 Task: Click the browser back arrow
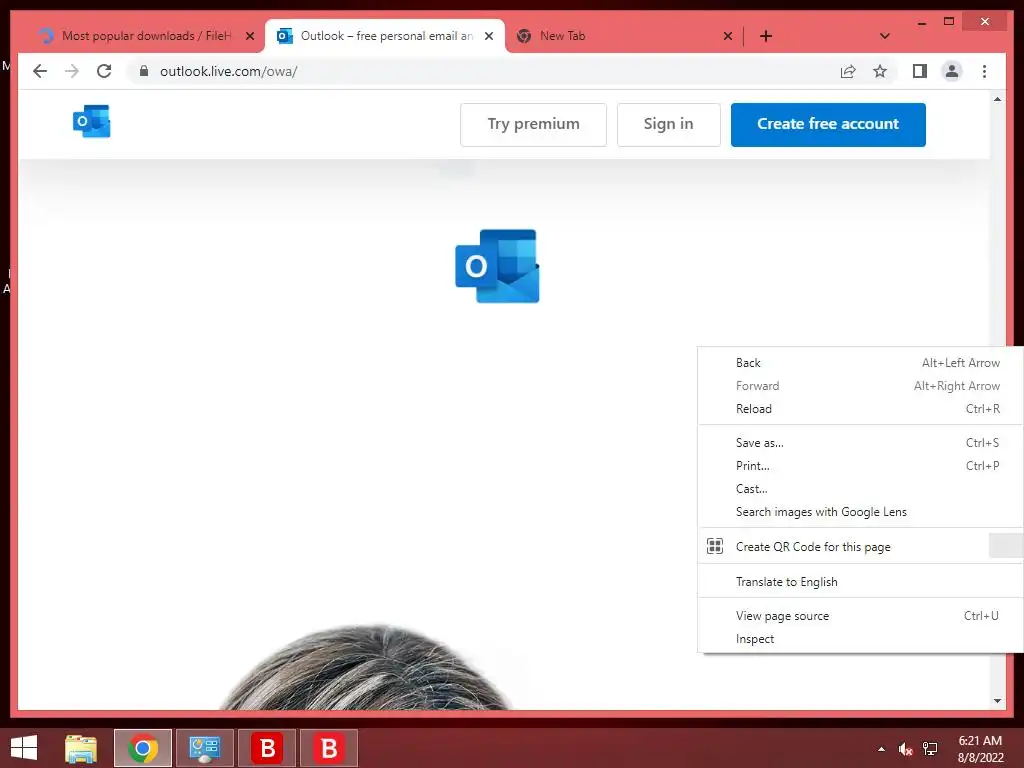click(40, 71)
